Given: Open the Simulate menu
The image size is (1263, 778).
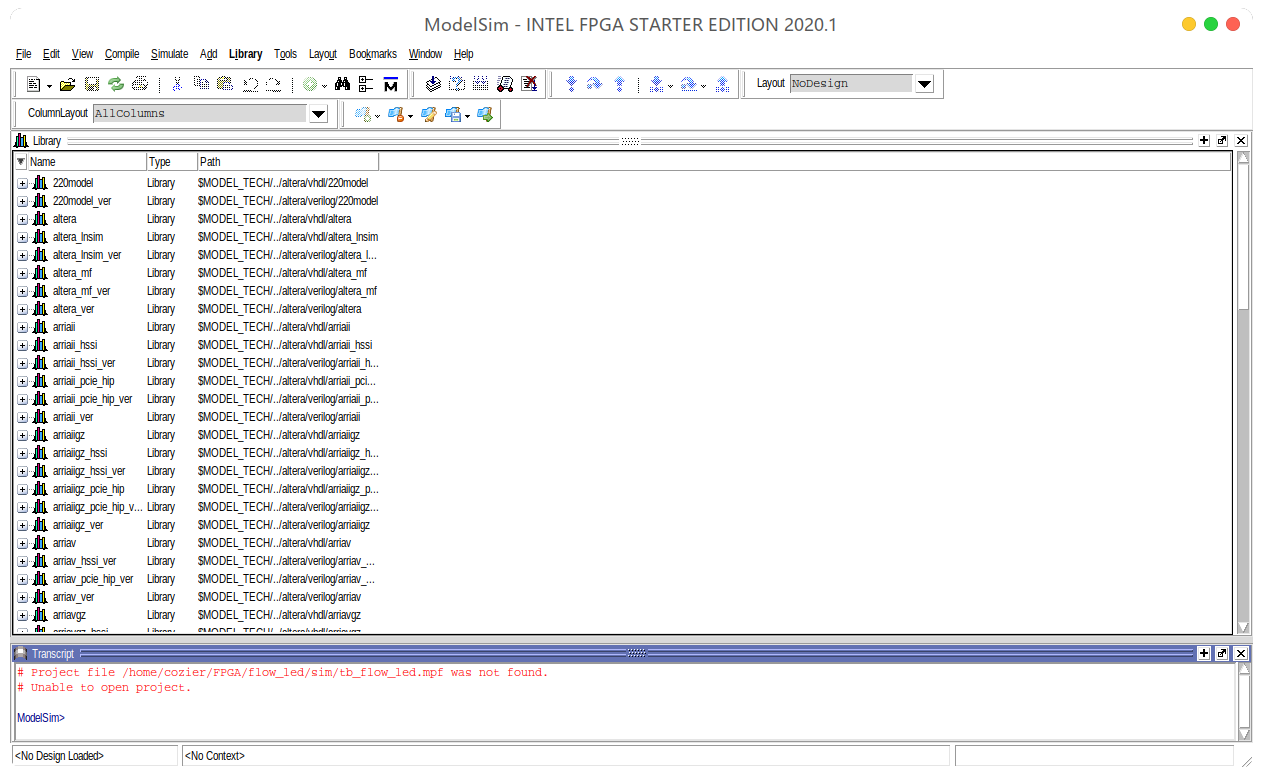Looking at the screenshot, I should [169, 54].
